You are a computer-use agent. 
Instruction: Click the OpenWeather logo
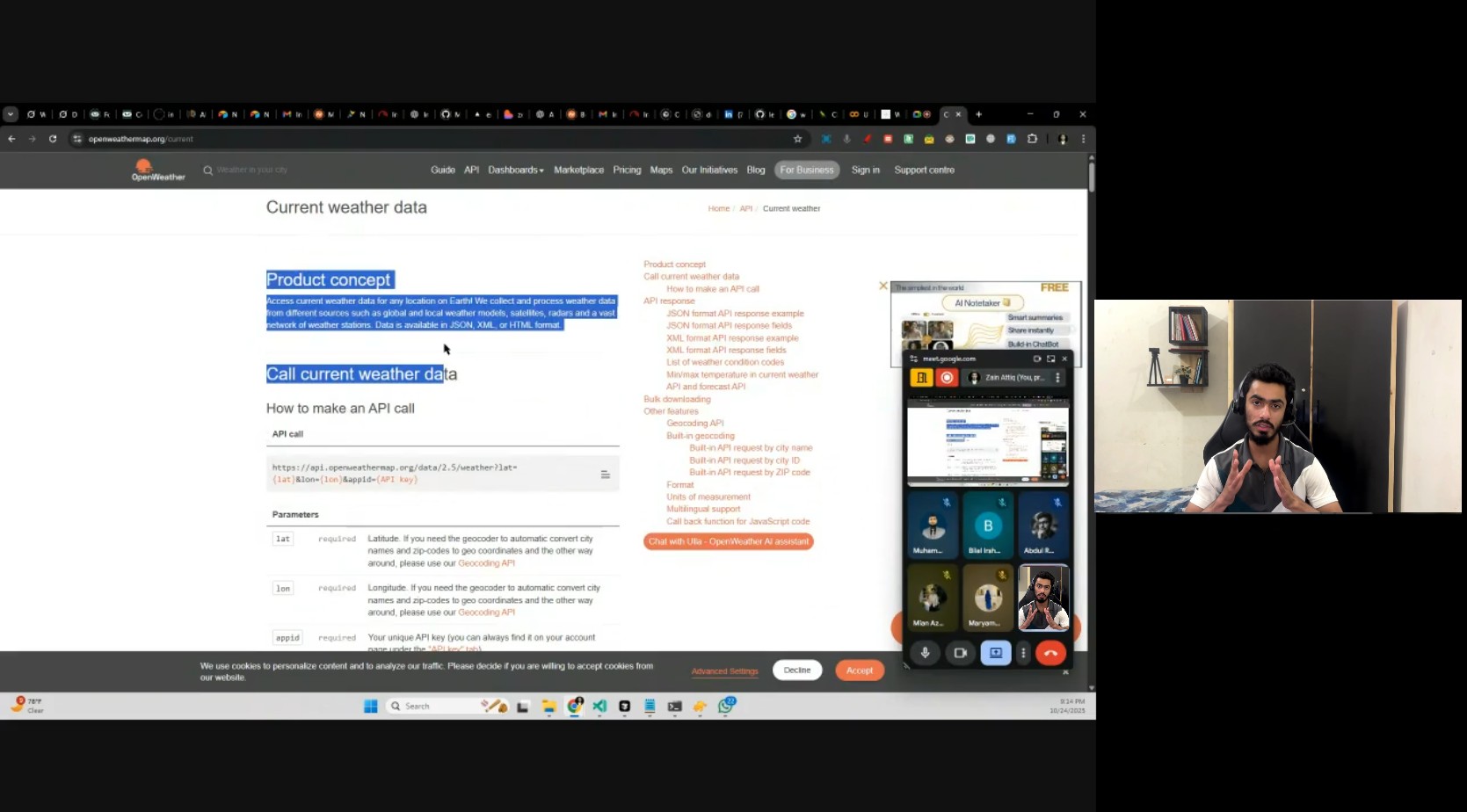[x=158, y=170]
